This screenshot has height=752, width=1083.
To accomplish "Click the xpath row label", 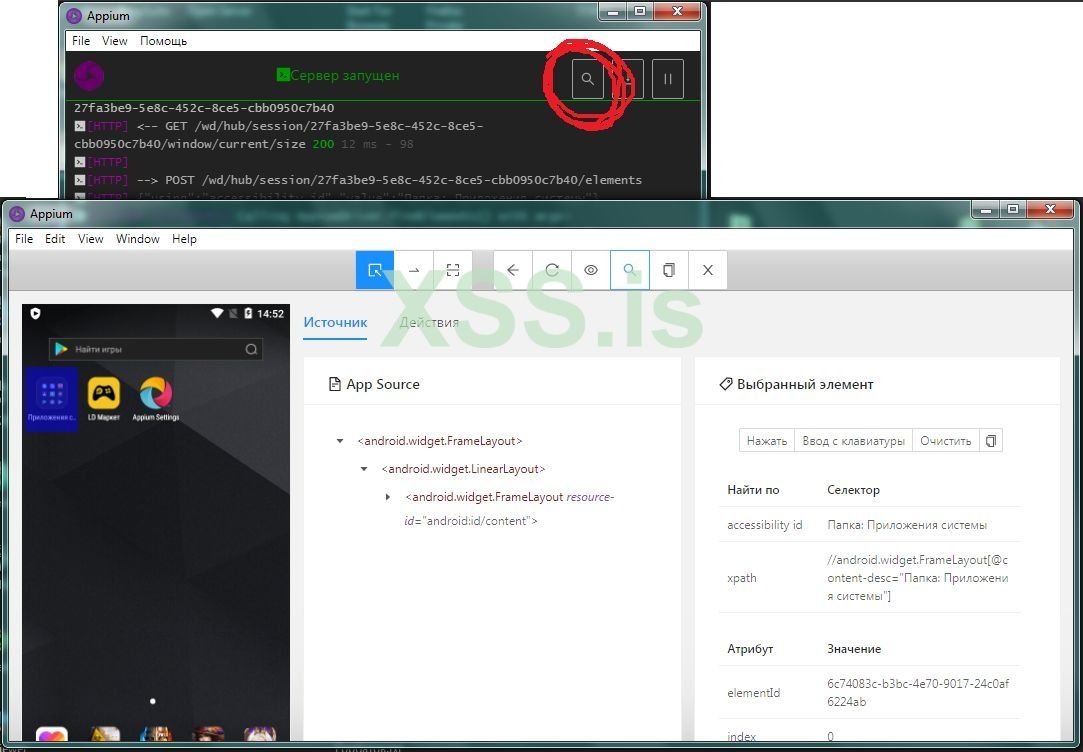I will coord(742,578).
